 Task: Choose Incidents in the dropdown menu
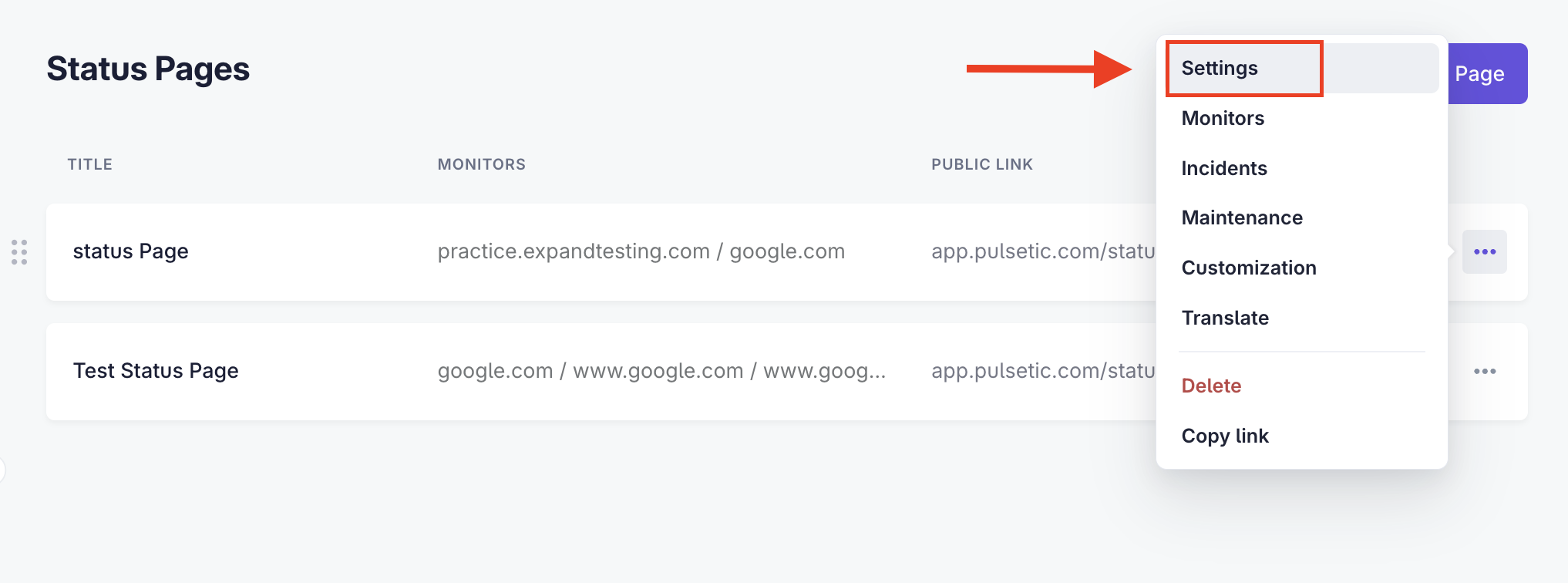pos(1302,168)
